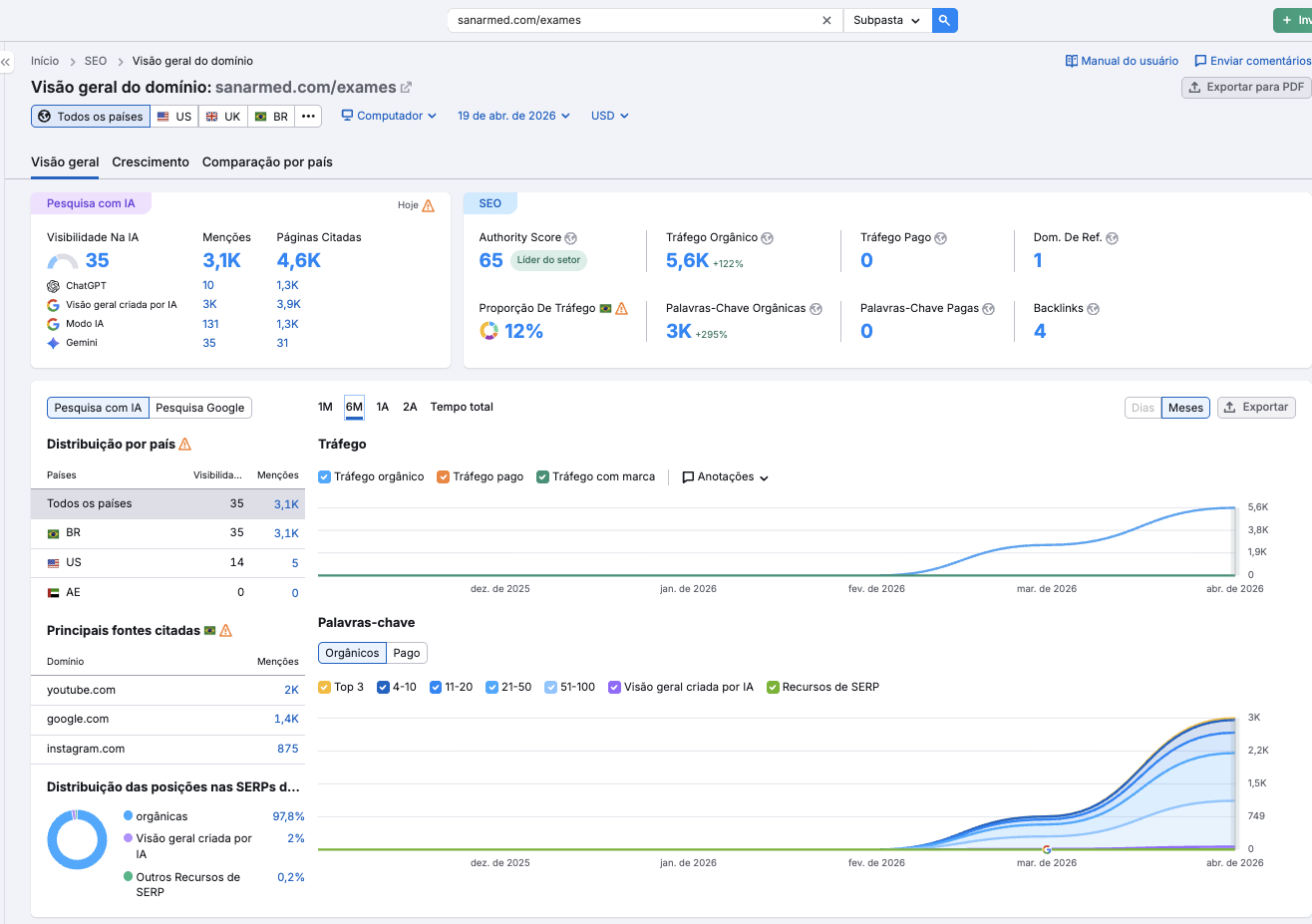Click the Gemini icon in the AI visibility list
Viewport: 1312px width, 924px height.
52,342
